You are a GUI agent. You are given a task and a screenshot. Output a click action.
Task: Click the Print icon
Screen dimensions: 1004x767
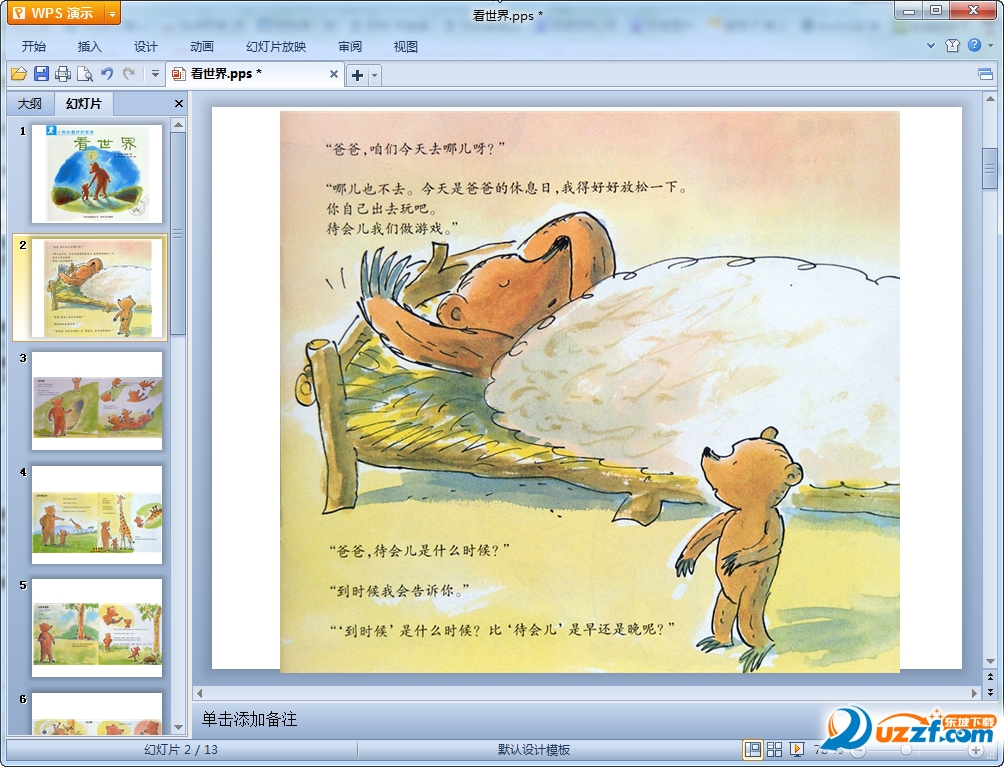[x=63, y=74]
